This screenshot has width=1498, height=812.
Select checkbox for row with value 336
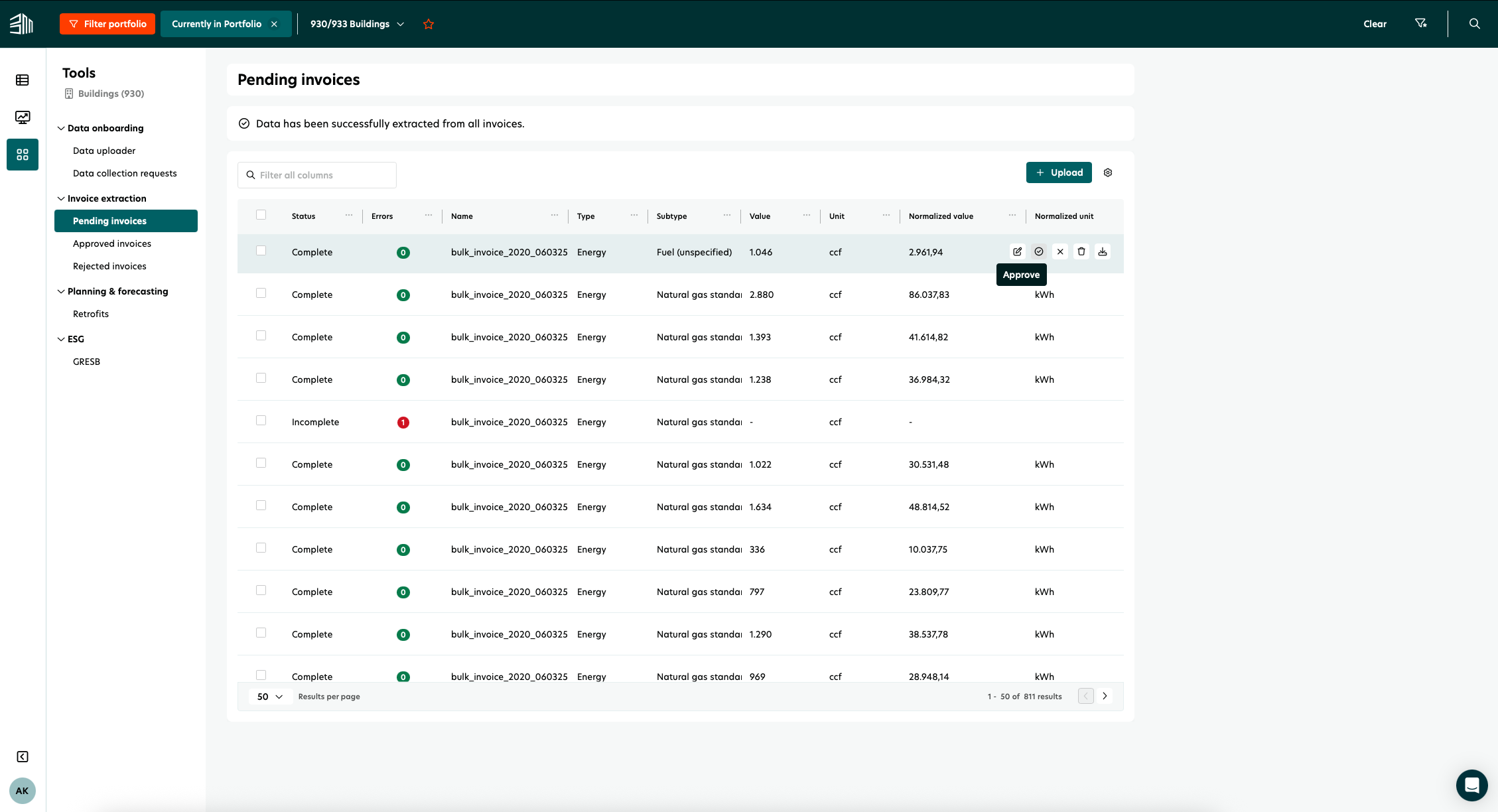click(x=261, y=548)
